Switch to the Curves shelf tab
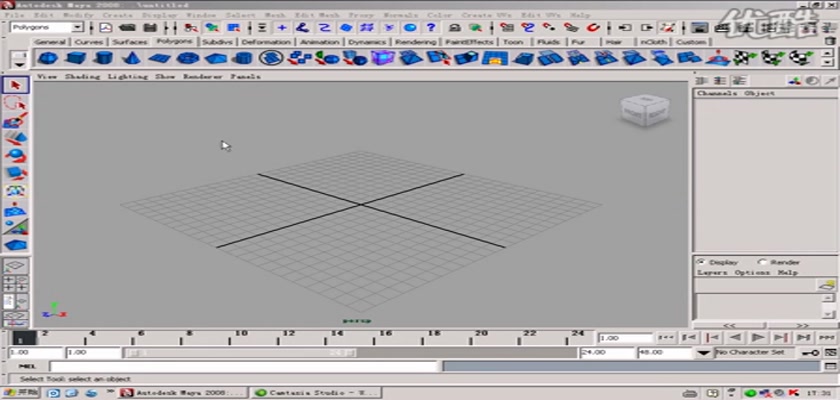The height and width of the screenshot is (400, 840). tap(88, 42)
